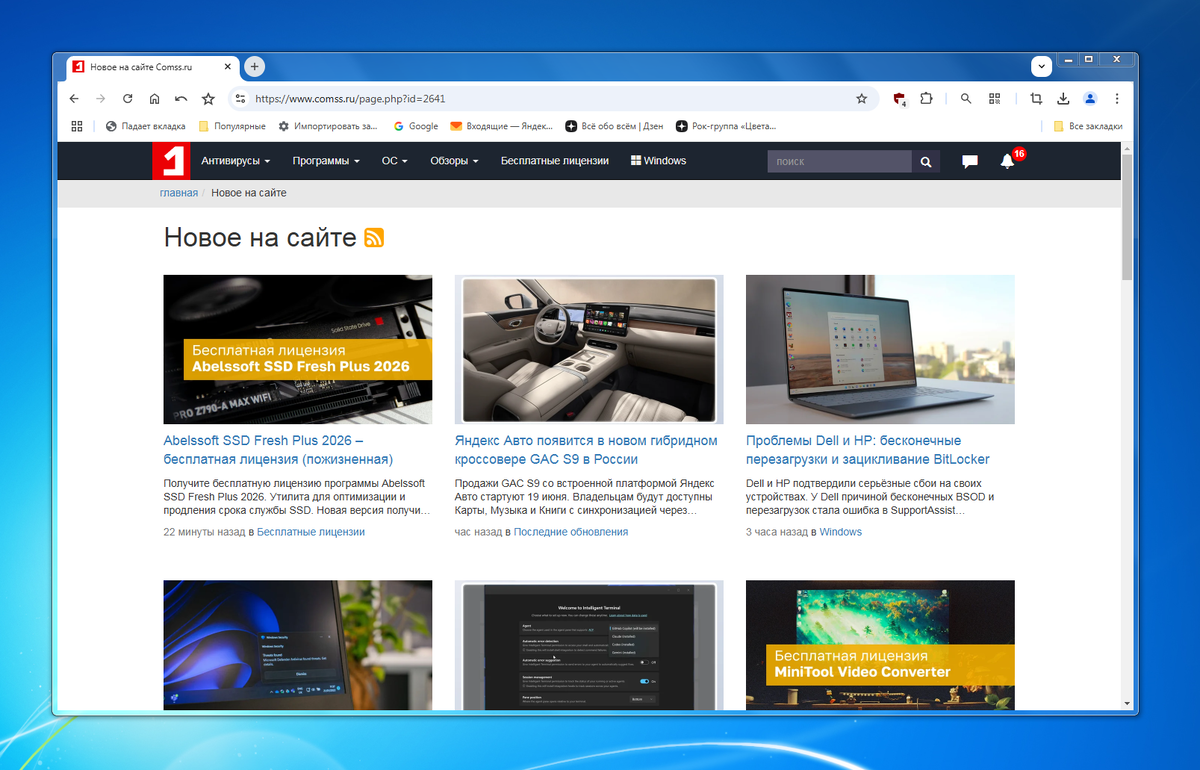This screenshot has height=770, width=1200.
Task: Click the page vertical scrollbar thumb
Action: tap(1127, 218)
